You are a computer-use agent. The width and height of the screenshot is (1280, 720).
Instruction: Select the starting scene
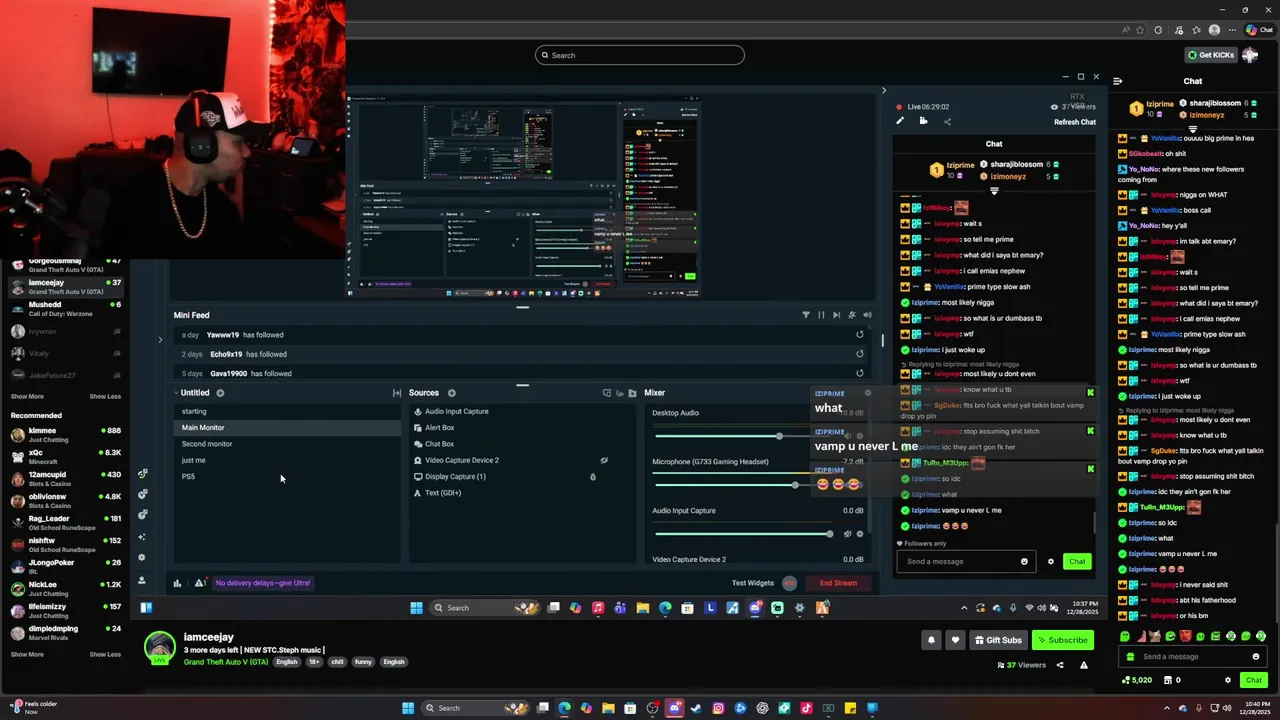pos(287,411)
